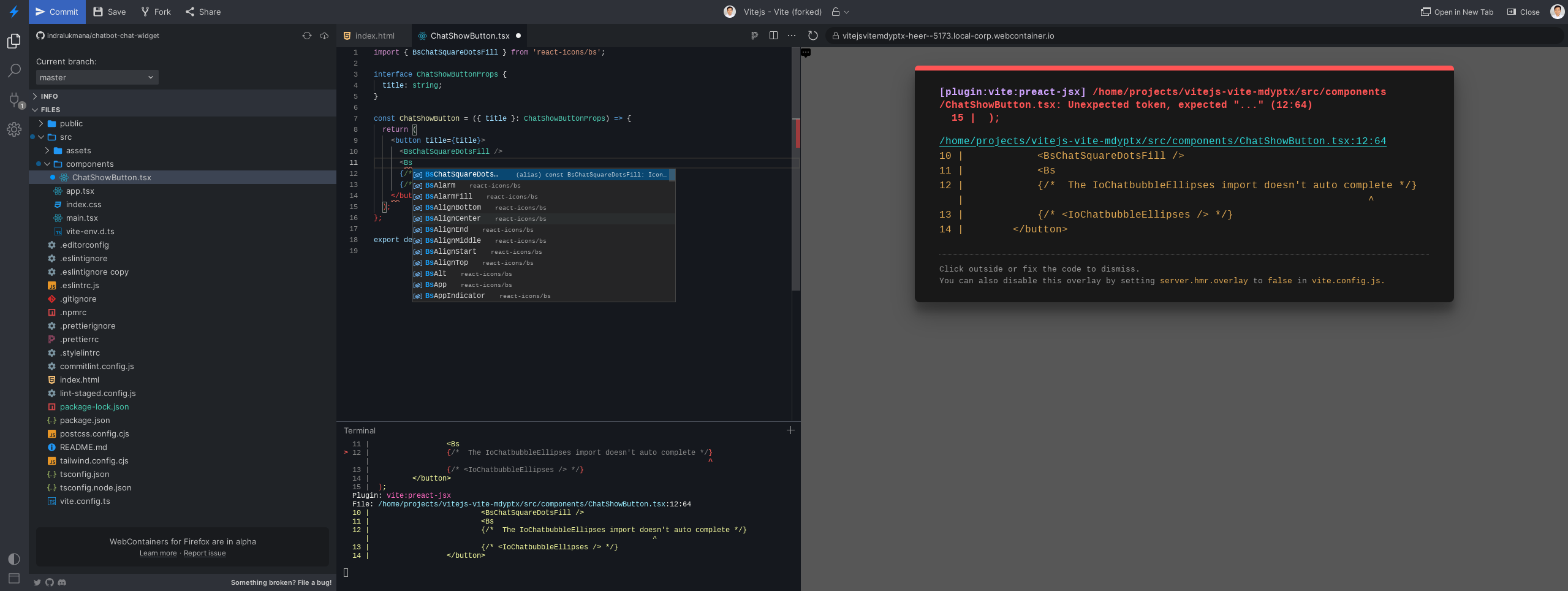Image resolution: width=1568 pixels, height=591 pixels.
Task: Switch to the index.html tab
Action: [x=375, y=36]
